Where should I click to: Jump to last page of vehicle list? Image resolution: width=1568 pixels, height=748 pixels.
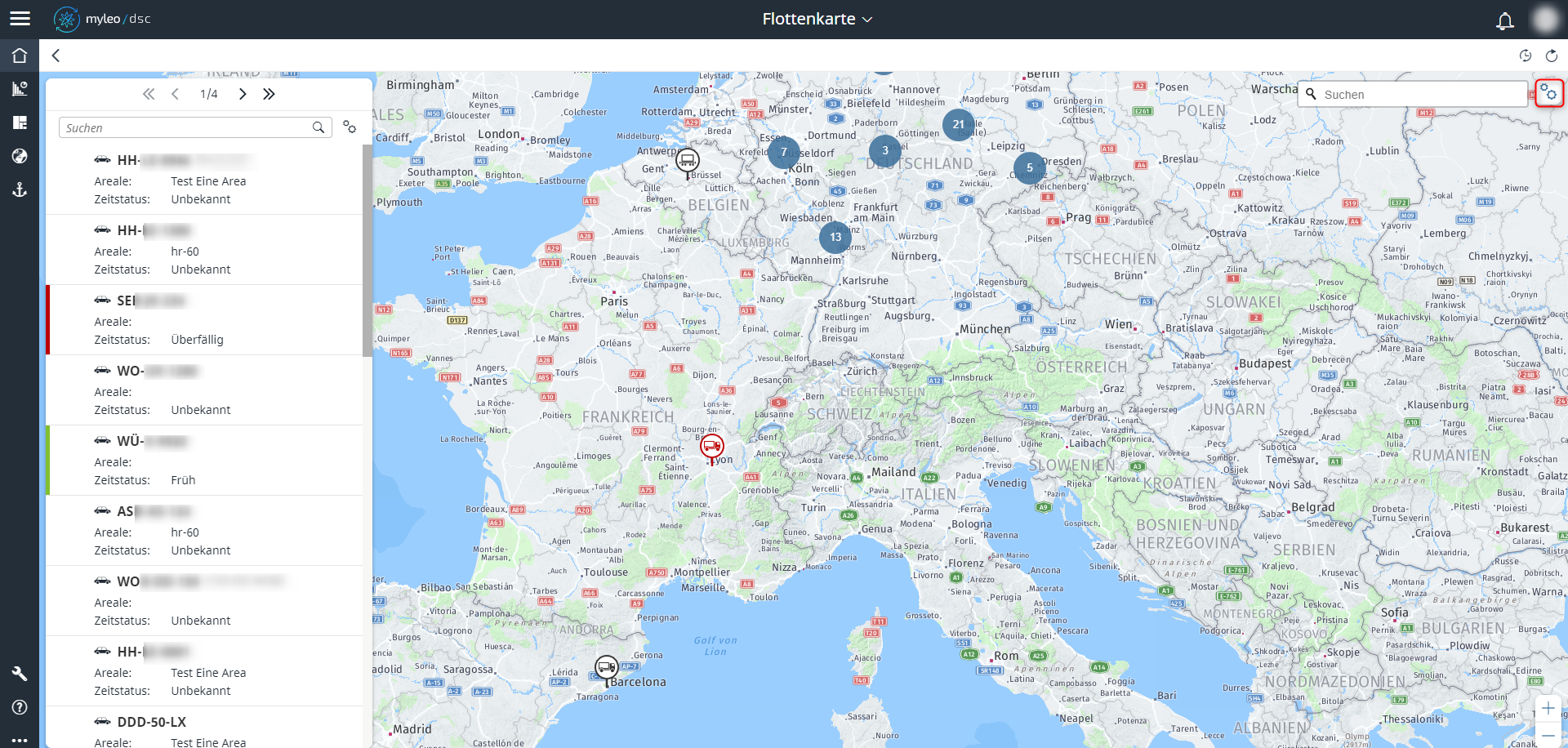269,94
